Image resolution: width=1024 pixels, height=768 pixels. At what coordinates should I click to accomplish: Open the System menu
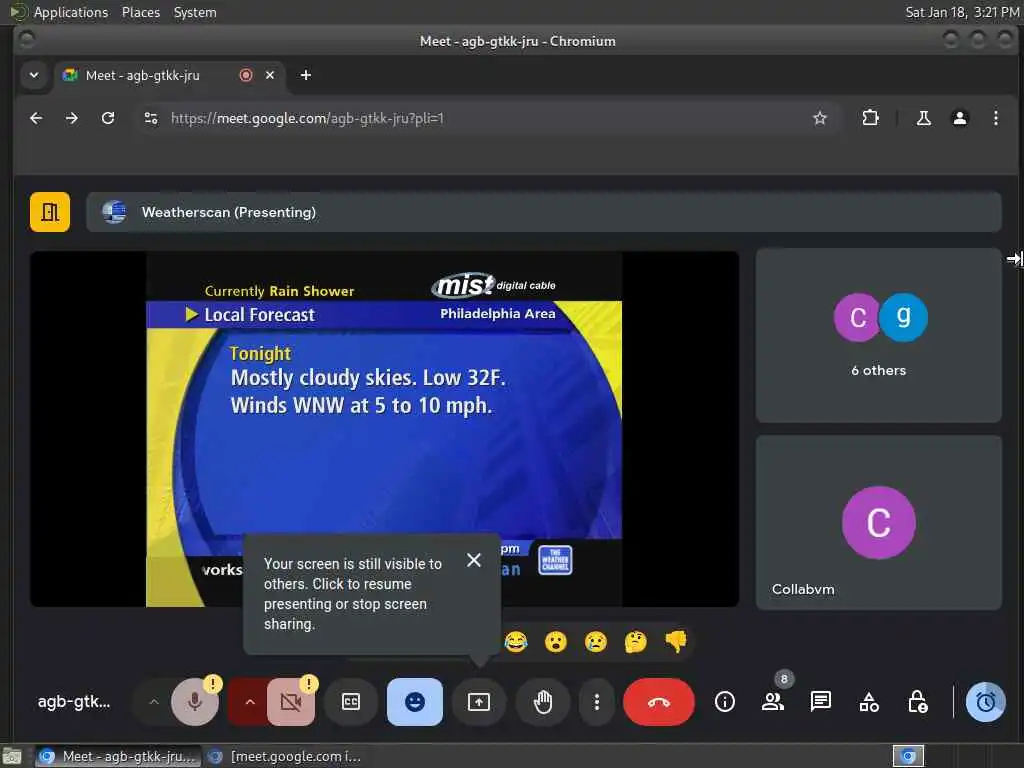pyautogui.click(x=195, y=12)
